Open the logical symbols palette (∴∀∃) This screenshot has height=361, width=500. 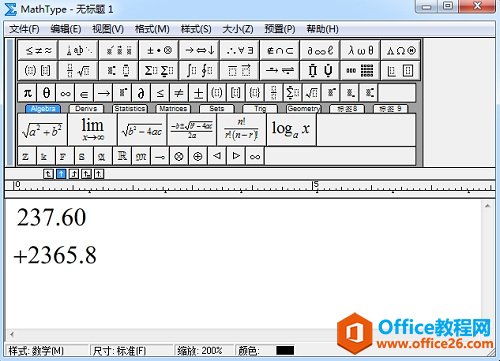240,50
